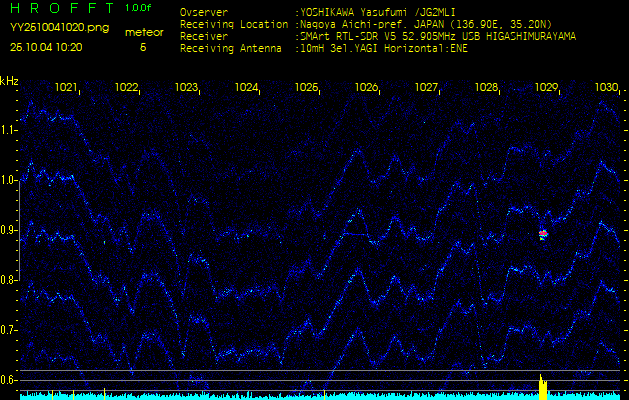Click the 0.9 kHz frequency label

click(x=9, y=230)
